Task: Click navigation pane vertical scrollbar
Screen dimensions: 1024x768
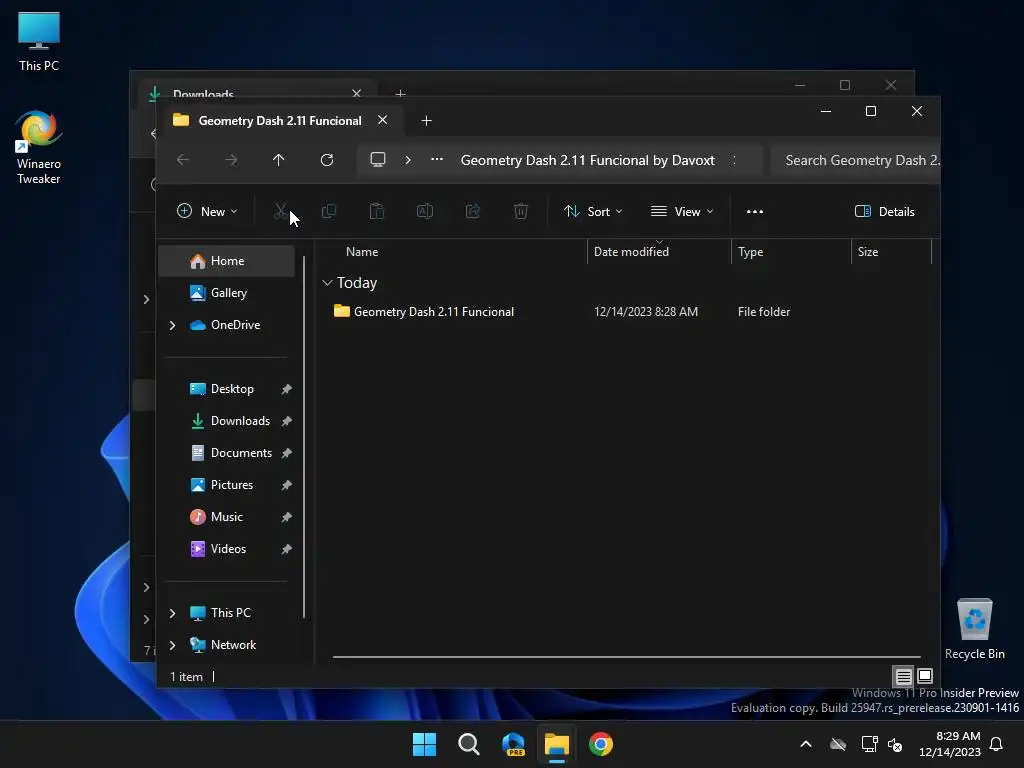Action: tap(304, 436)
